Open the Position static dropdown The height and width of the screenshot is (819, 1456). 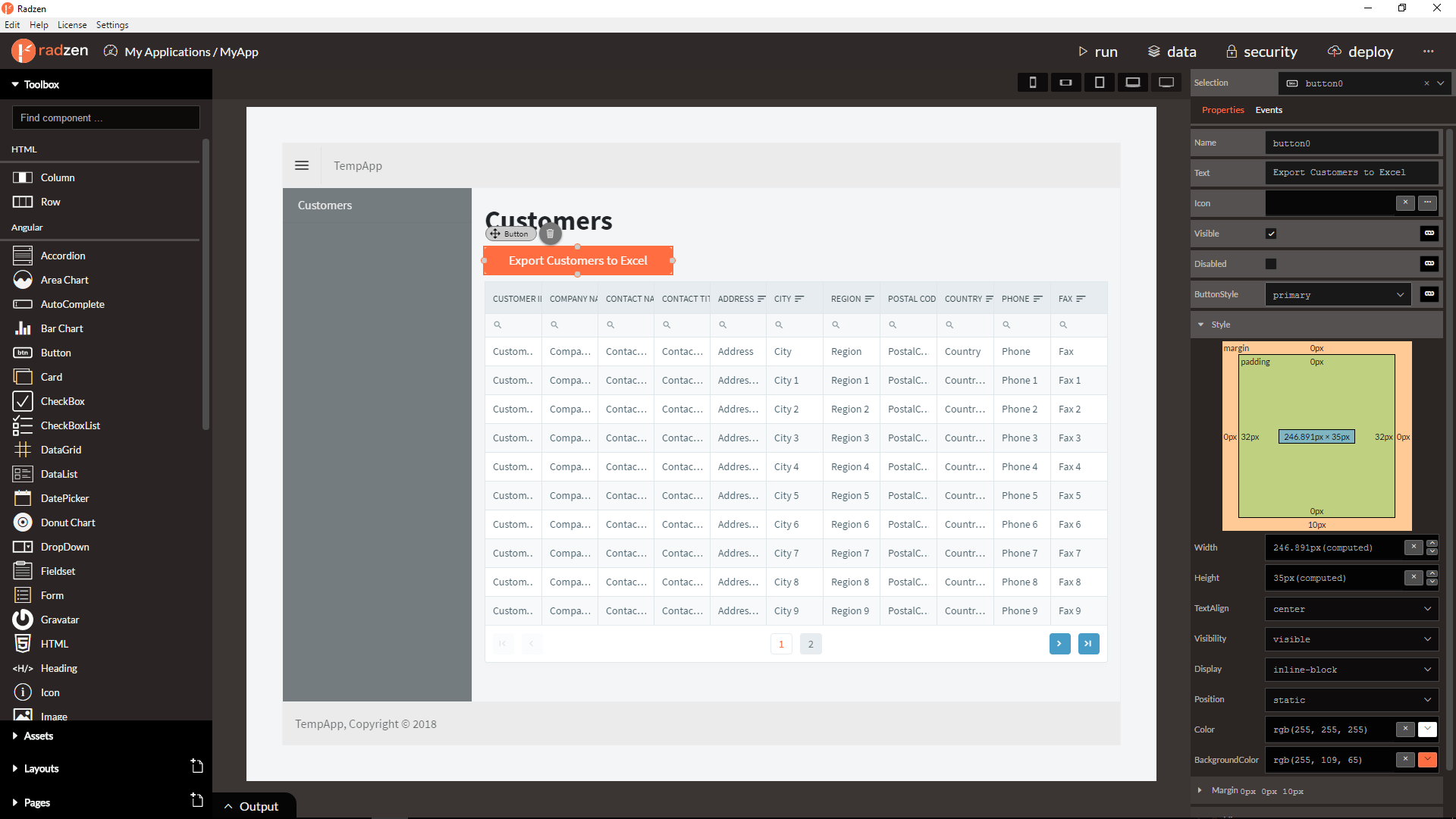1352,699
